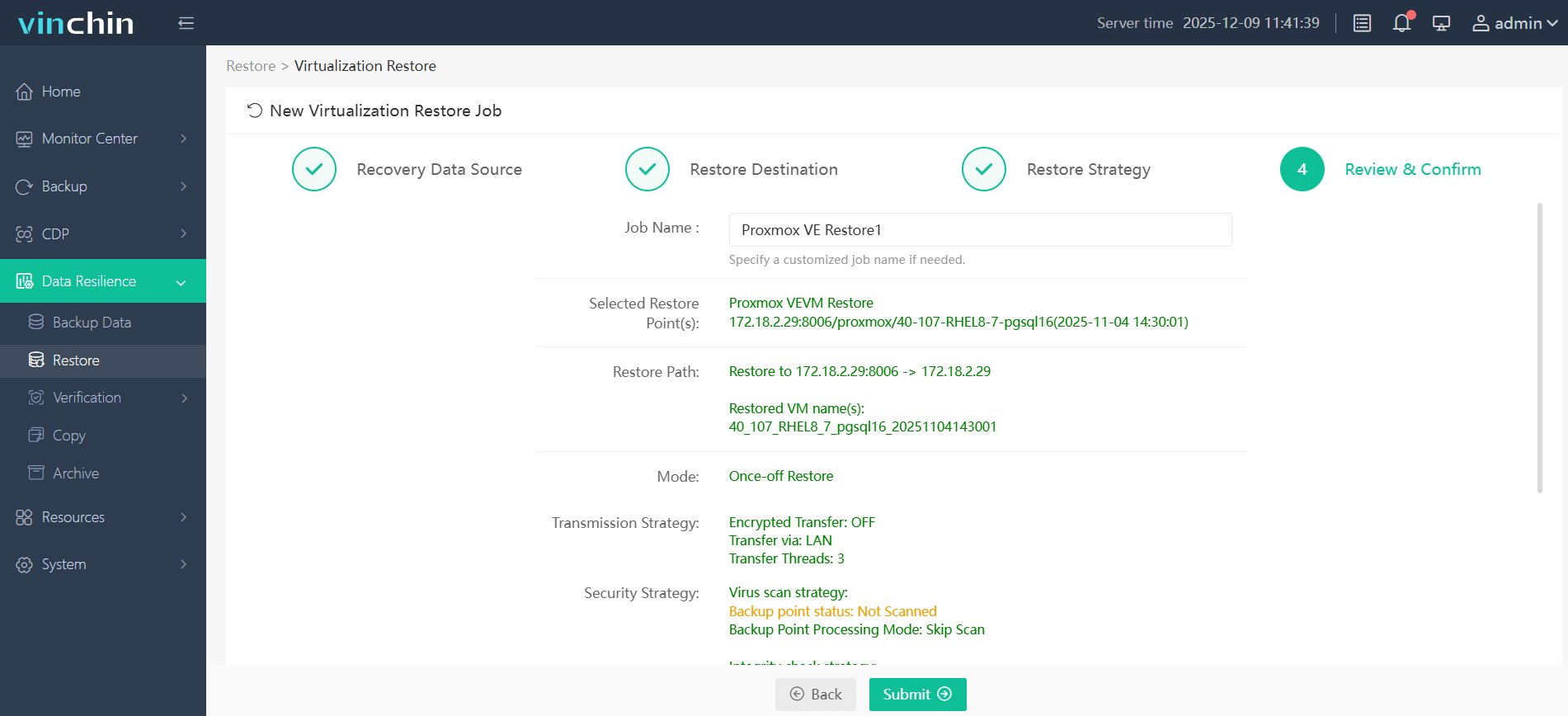
Task: Open the task list icon in header
Action: pyautogui.click(x=1362, y=23)
